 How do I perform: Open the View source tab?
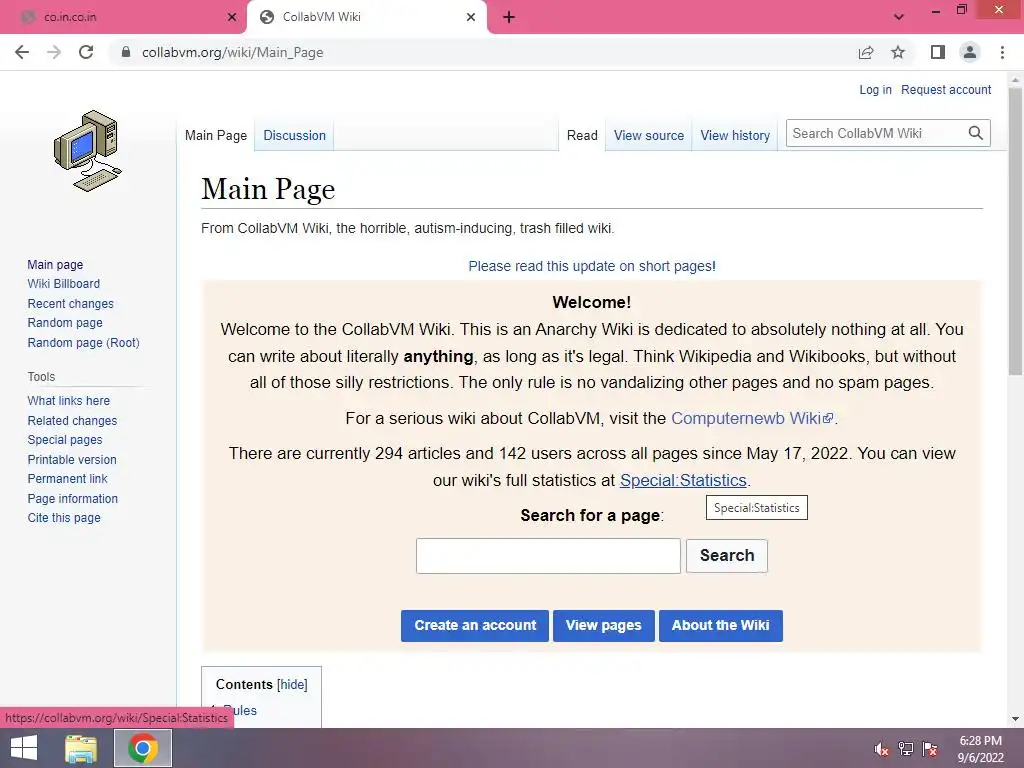tap(648, 135)
